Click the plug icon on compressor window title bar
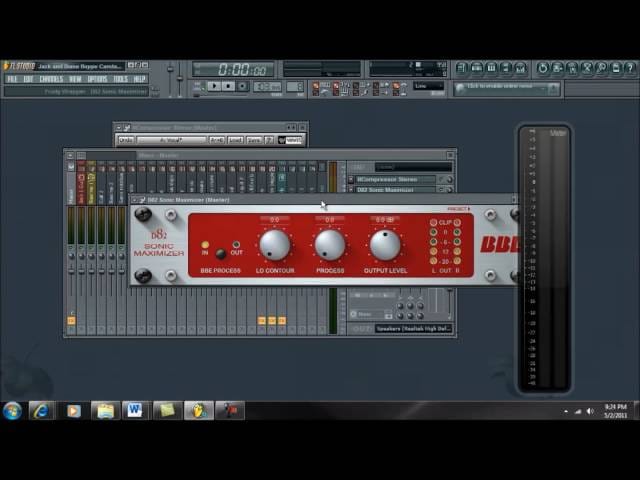 point(127,128)
